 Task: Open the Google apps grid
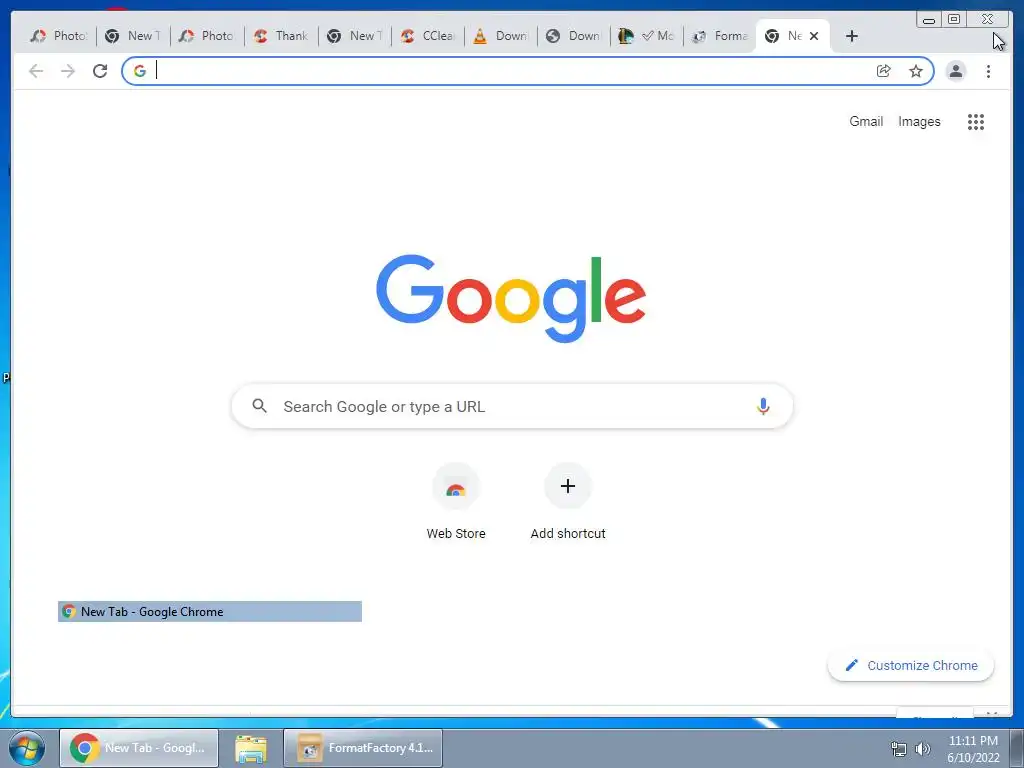976,121
